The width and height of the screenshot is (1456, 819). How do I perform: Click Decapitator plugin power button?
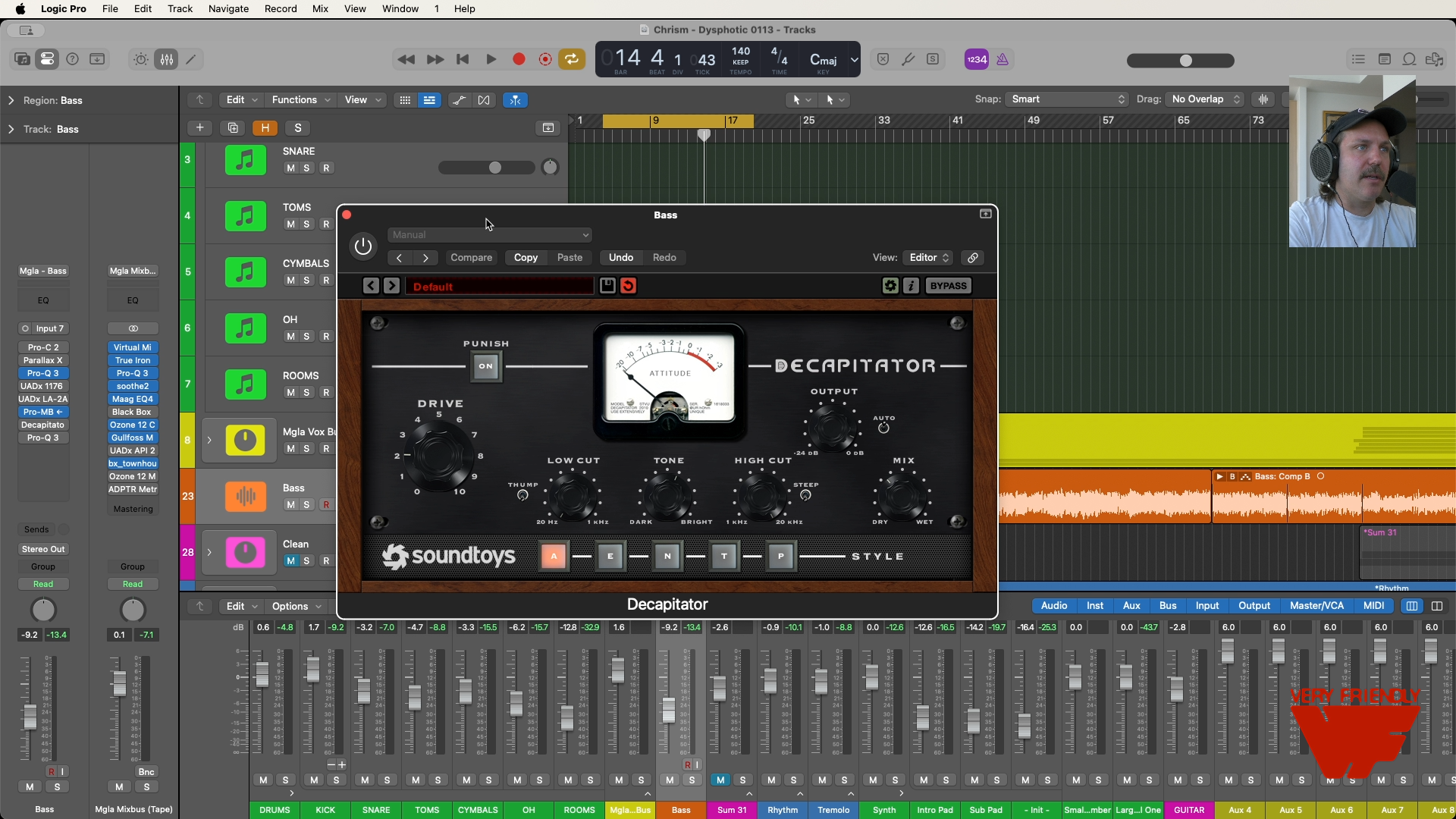pos(363,246)
